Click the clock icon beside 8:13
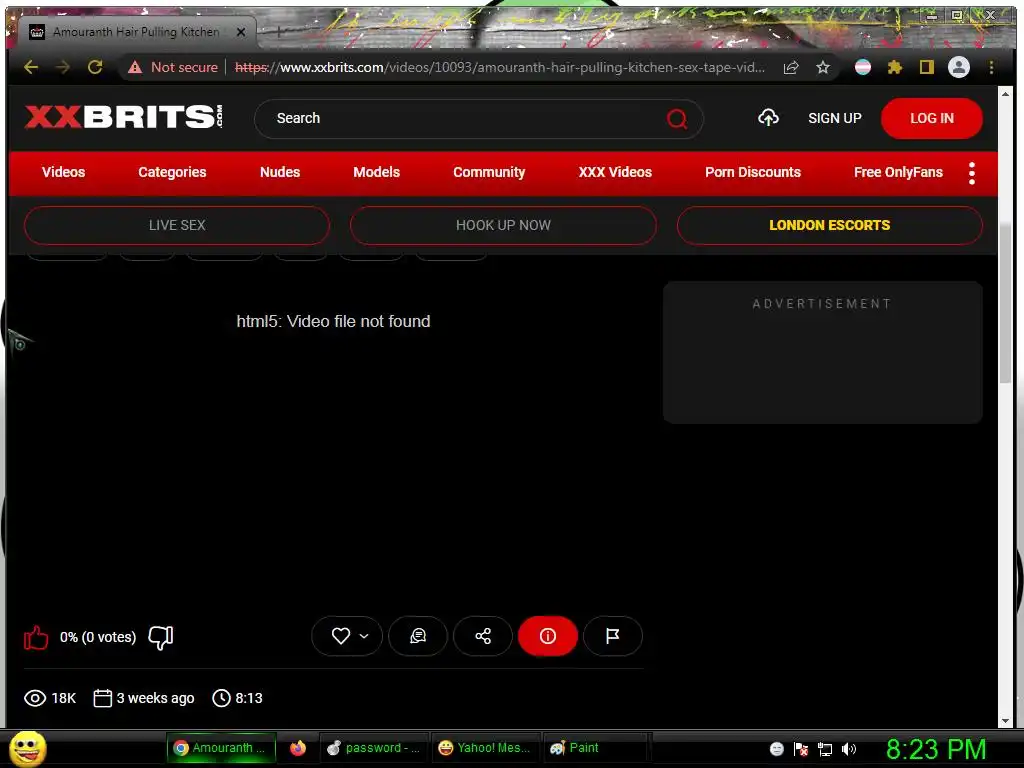1024x768 pixels. point(221,698)
